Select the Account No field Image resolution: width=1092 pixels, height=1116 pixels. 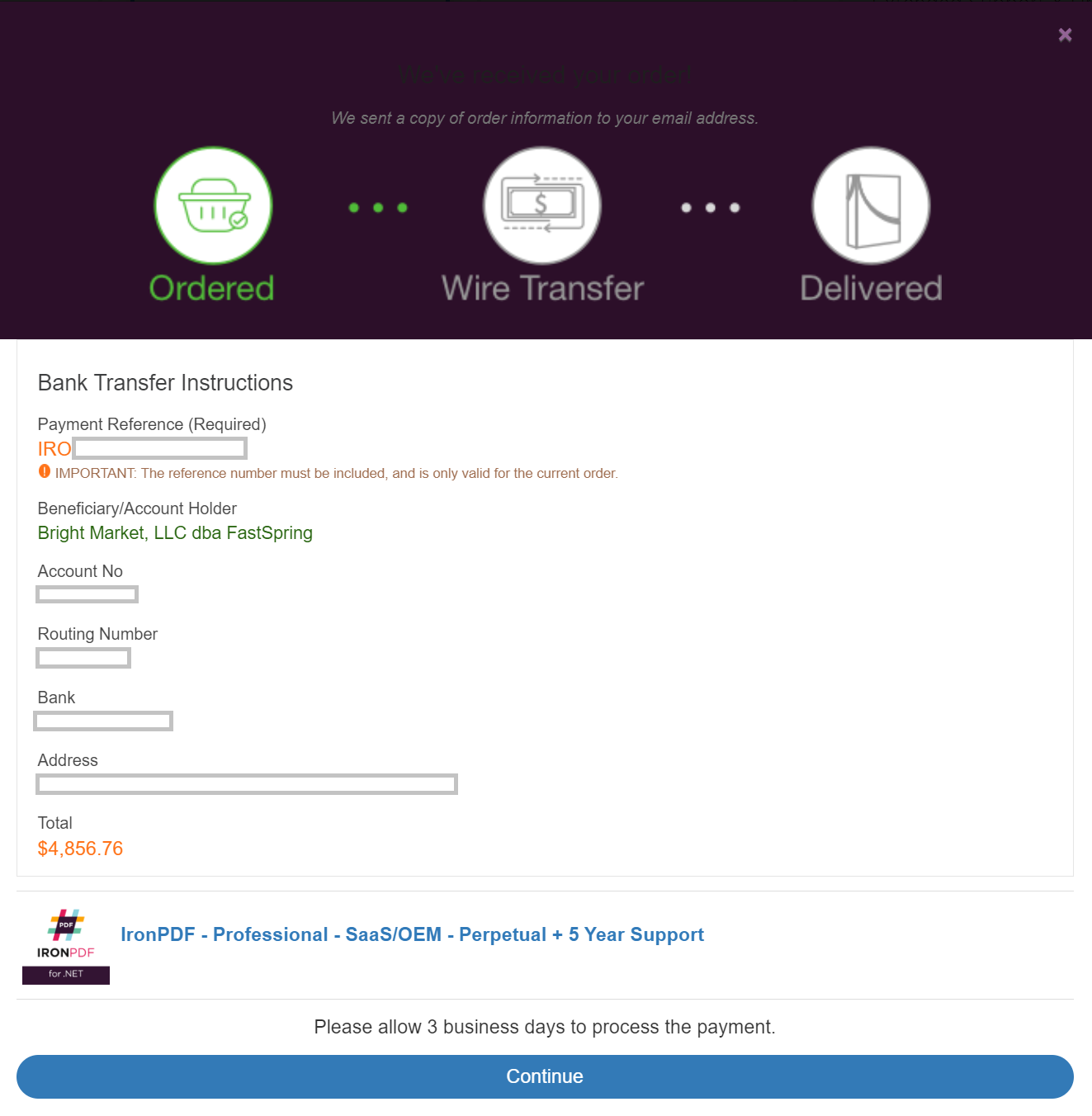[x=87, y=593]
